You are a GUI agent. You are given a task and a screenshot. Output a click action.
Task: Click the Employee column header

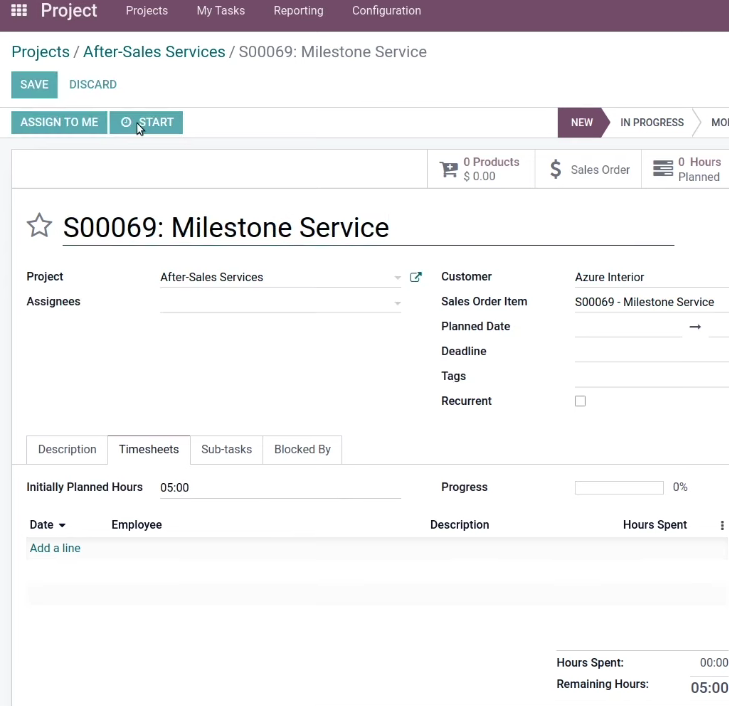(x=137, y=525)
